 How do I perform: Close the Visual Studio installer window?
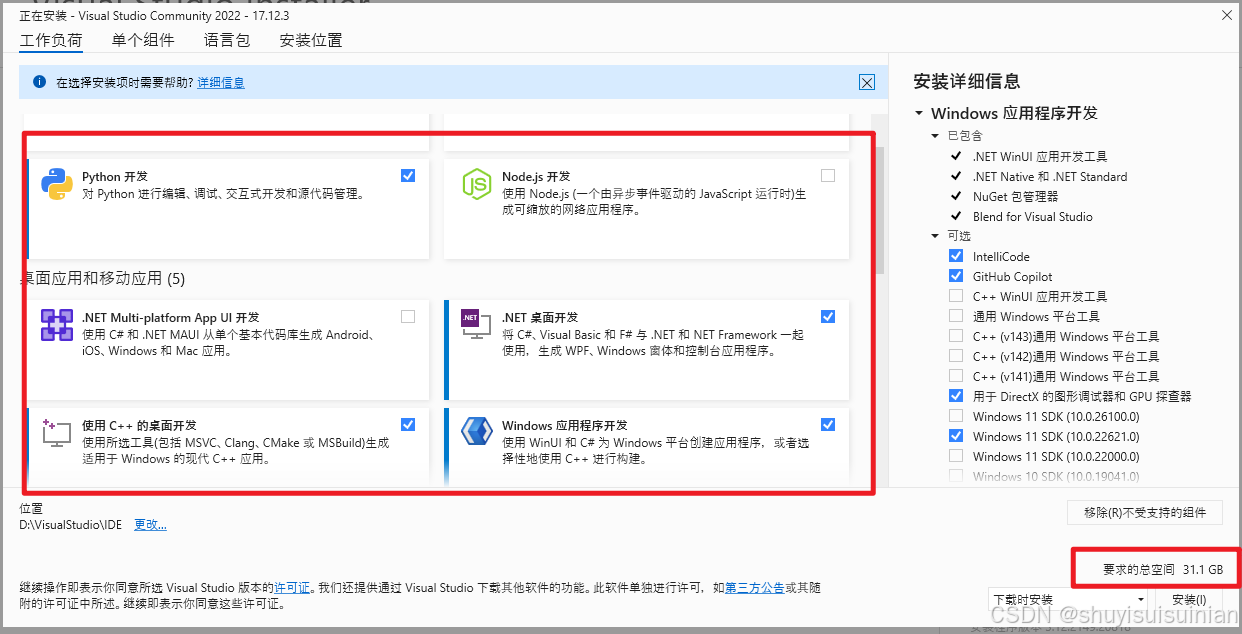click(1226, 15)
